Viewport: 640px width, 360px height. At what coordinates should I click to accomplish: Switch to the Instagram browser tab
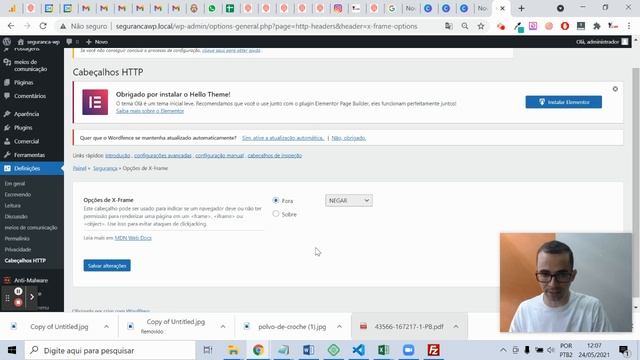tap(338, 8)
